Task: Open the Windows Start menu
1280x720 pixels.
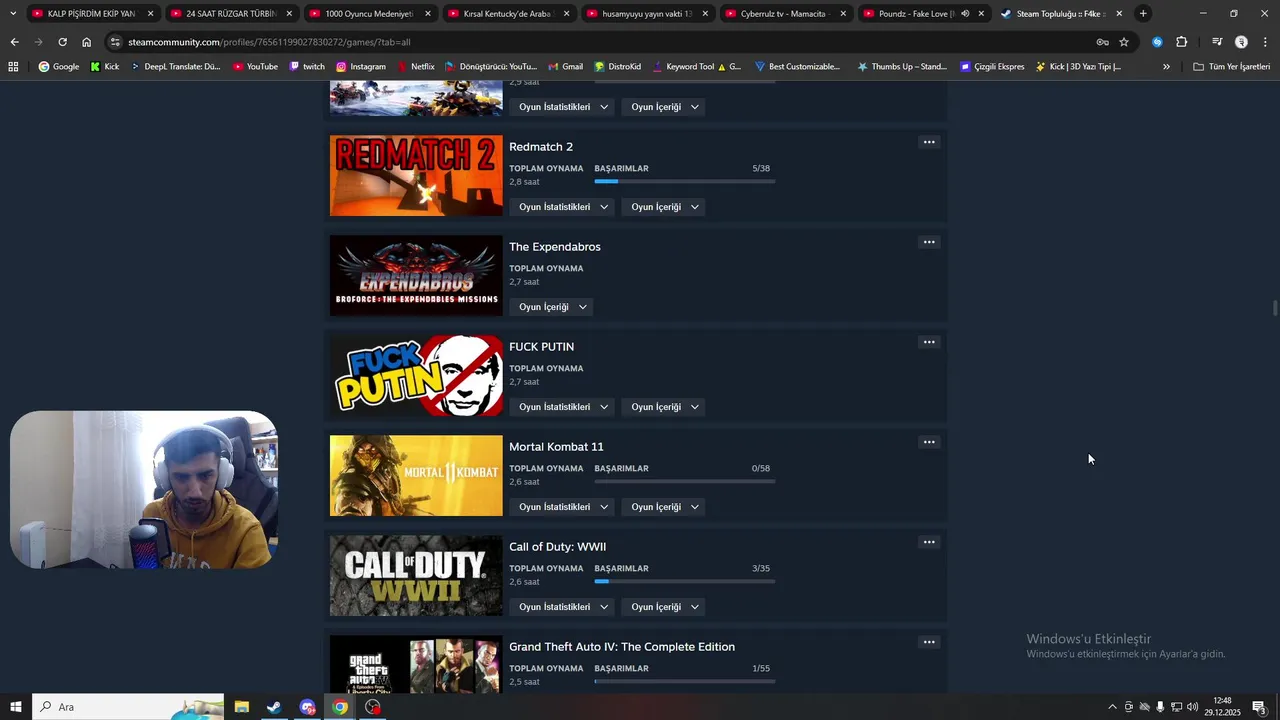Action: click(15, 707)
